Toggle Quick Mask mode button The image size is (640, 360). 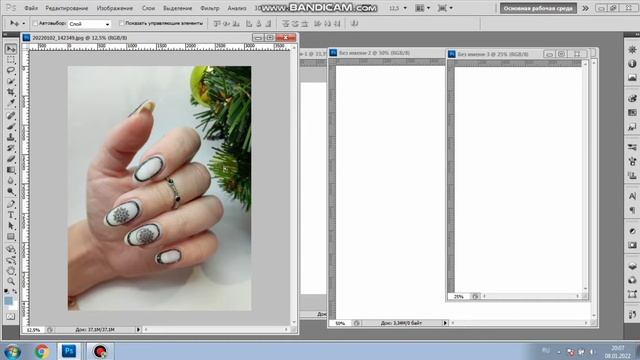click(11, 316)
